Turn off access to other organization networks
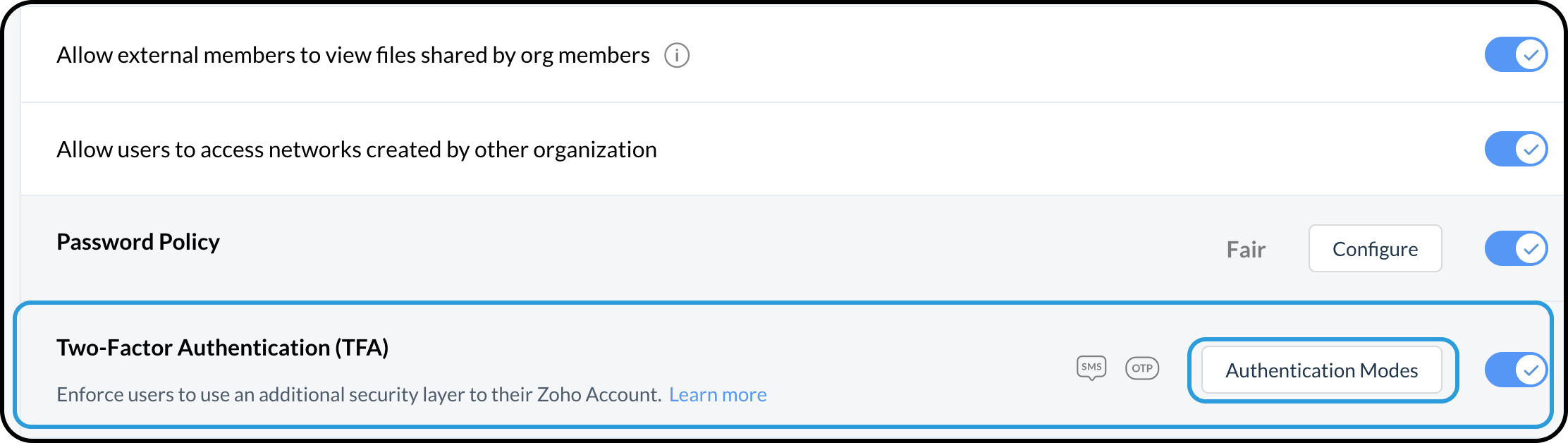Viewport: 1568px width, 443px height. 1516,149
